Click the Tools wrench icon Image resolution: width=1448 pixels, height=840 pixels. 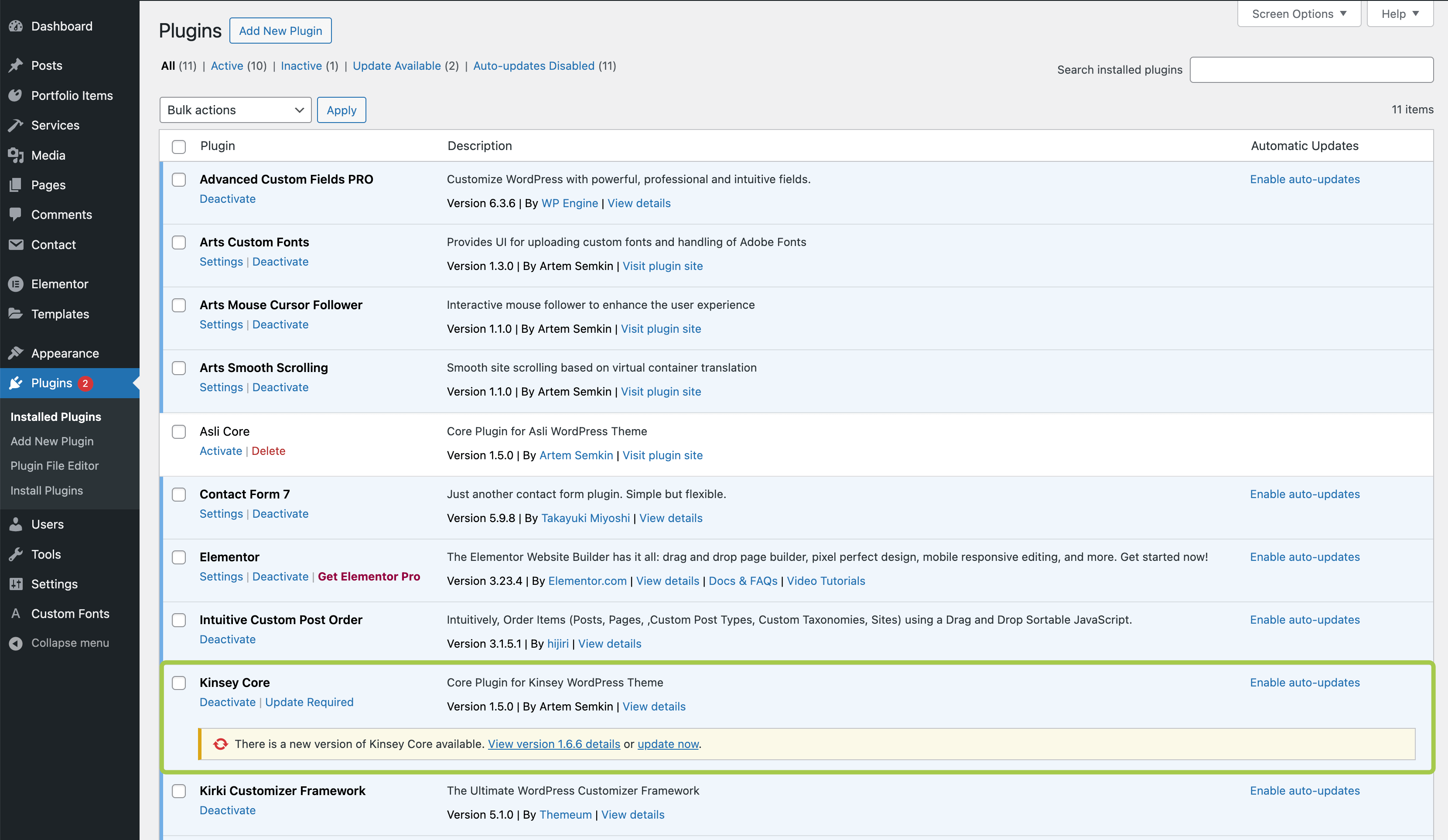(16, 554)
